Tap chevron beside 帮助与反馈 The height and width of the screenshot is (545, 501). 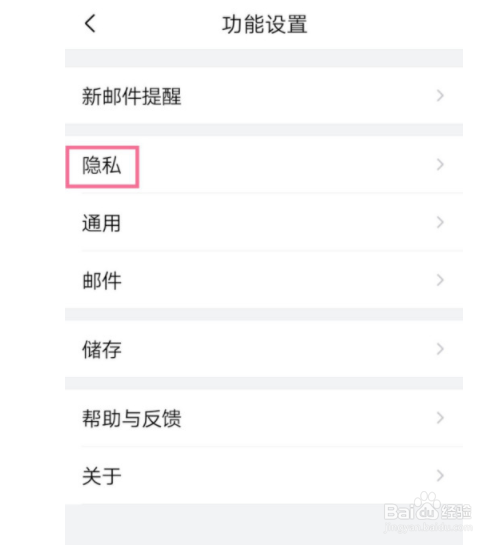[440, 418]
